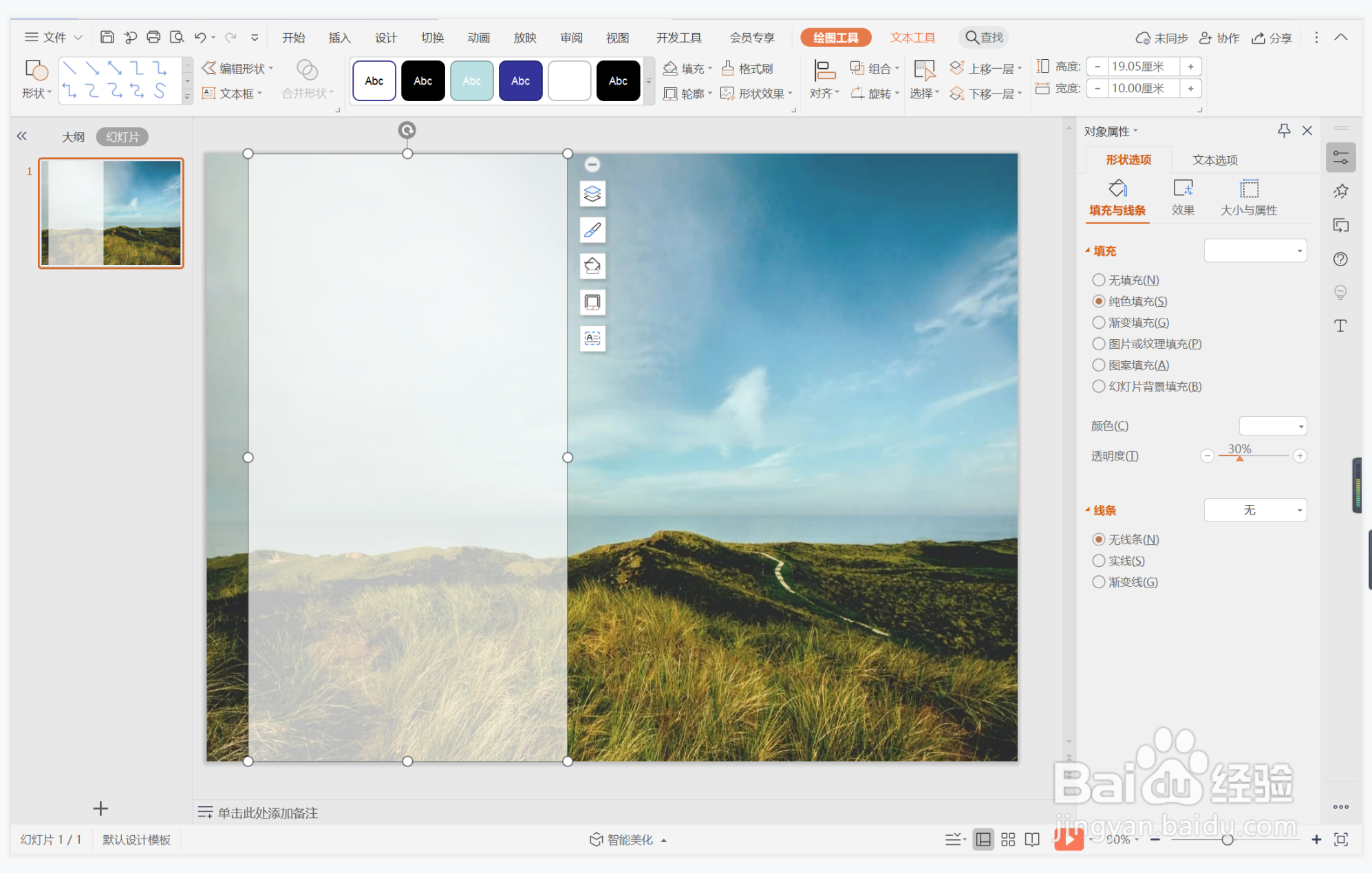Open the 设计 ribbon tab

click(385, 37)
